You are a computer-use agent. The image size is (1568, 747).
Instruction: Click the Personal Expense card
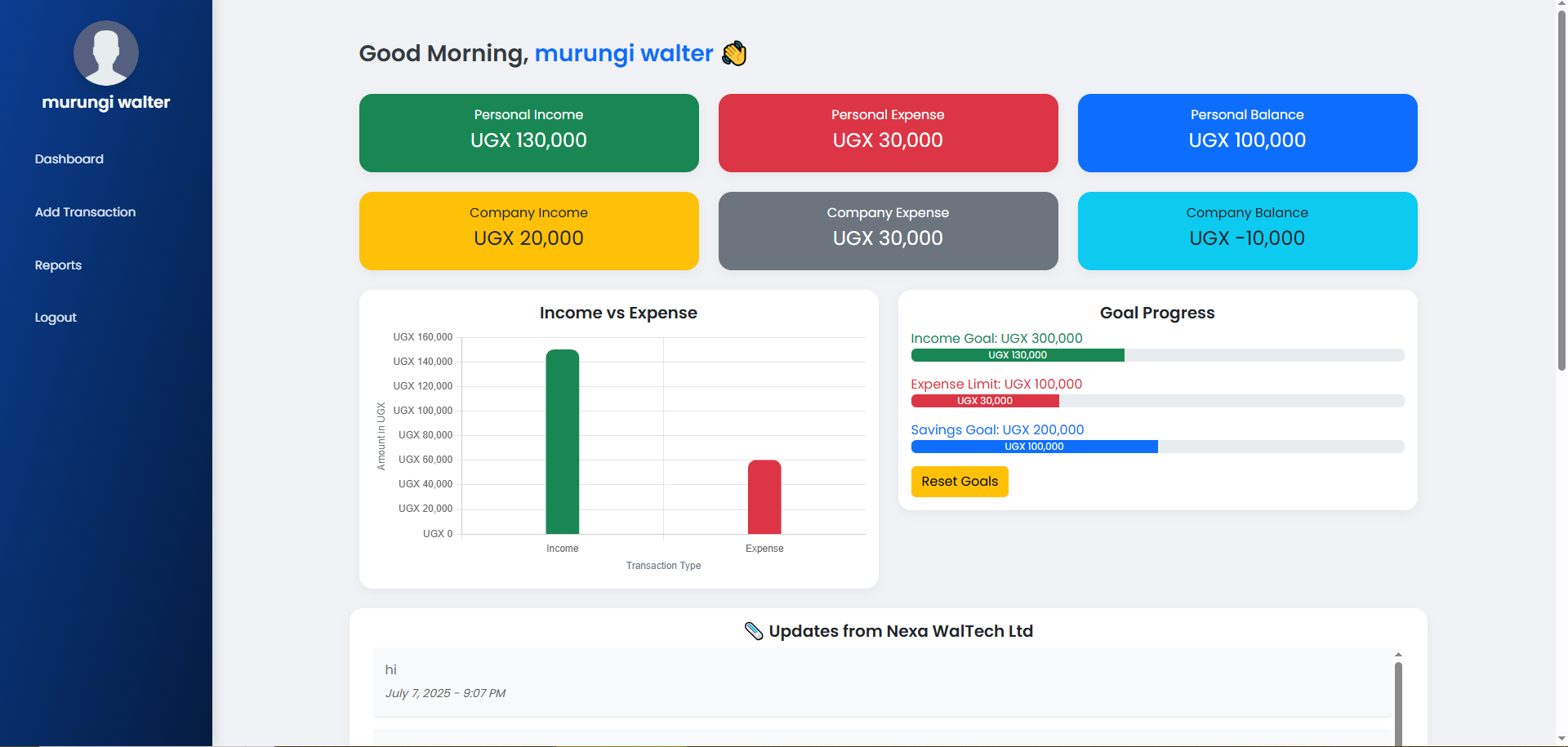888,132
